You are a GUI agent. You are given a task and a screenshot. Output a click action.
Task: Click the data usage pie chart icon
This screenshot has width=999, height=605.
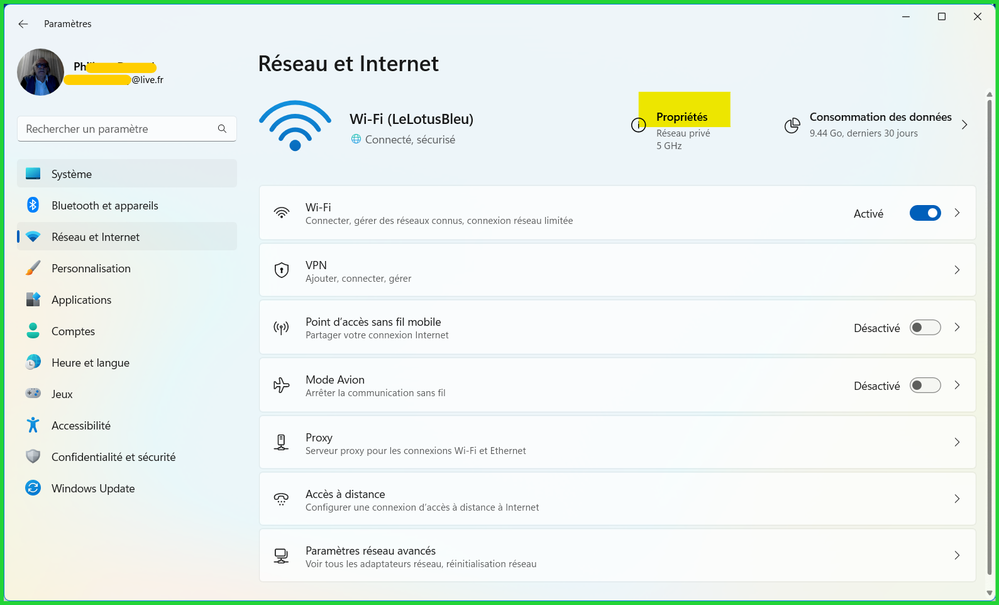(x=792, y=125)
